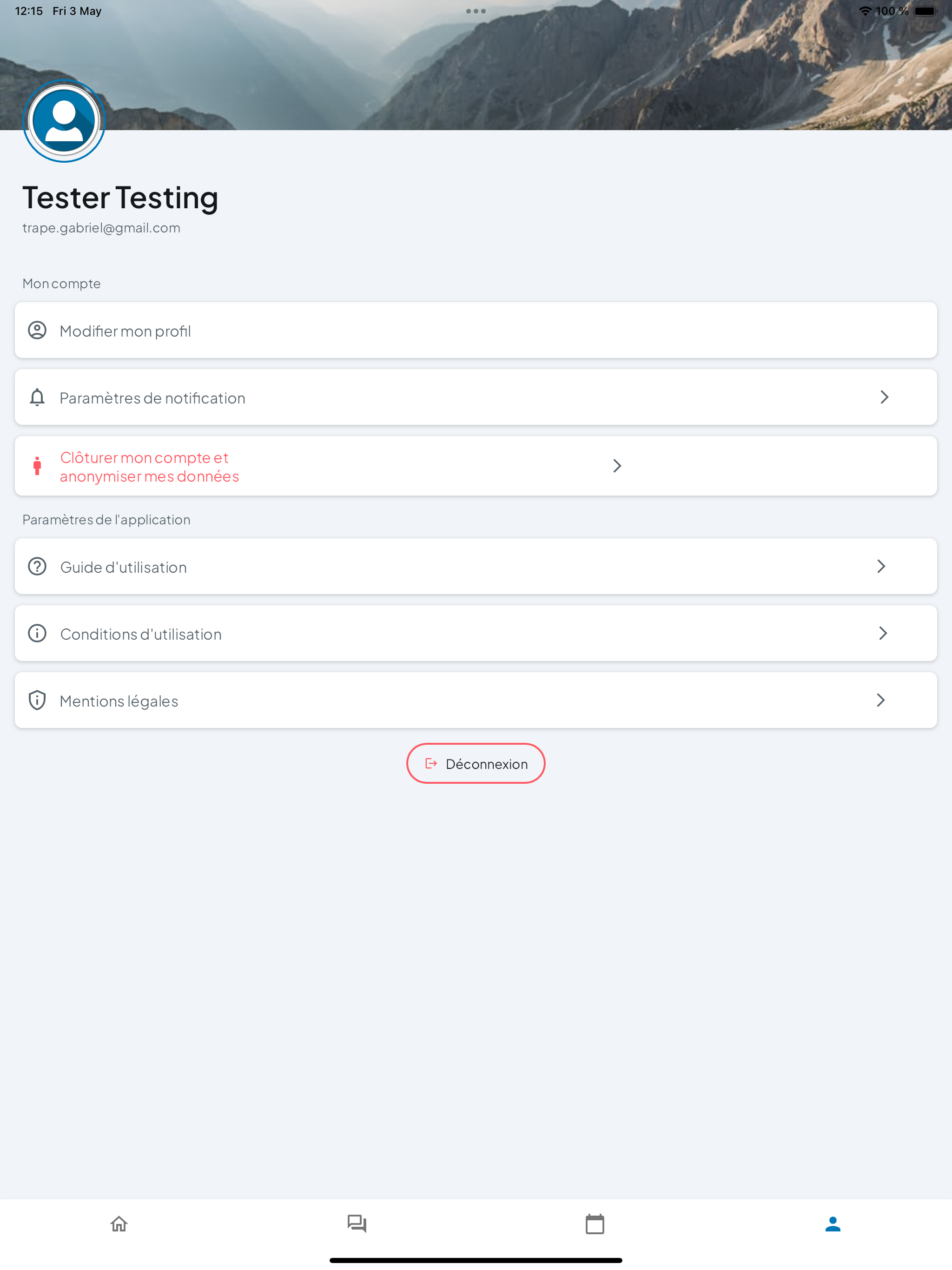Open the messages chat bubble icon
Viewport: 952px width, 1270px height.
(357, 1224)
